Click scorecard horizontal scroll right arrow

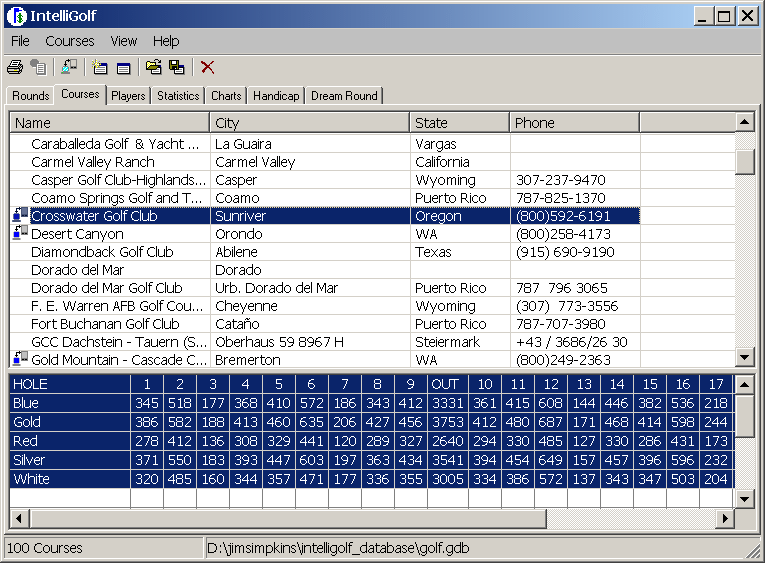(x=725, y=518)
